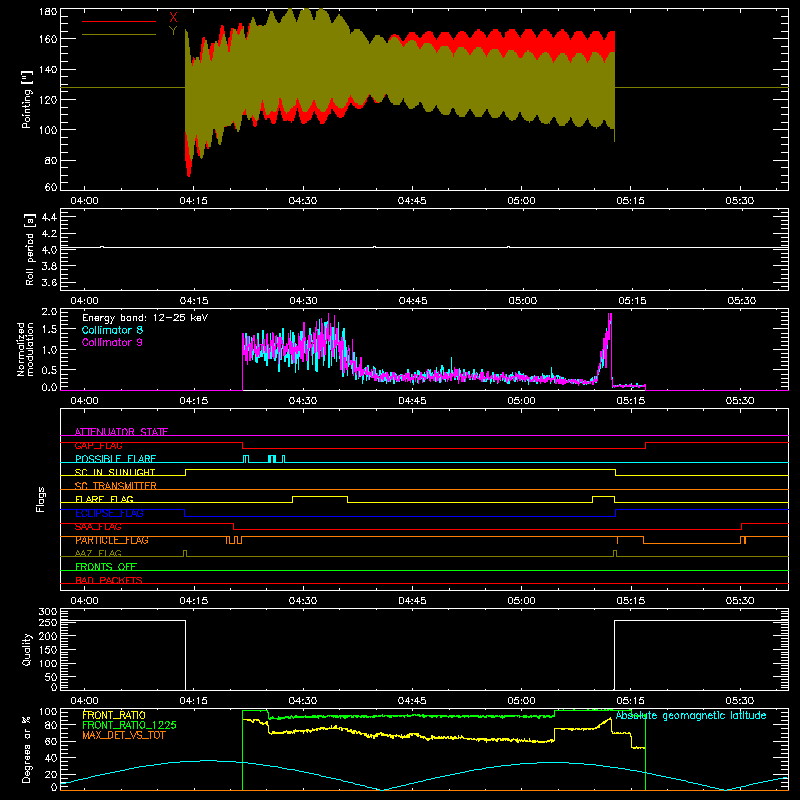Viewport: 800px width, 800px height.
Task: Click the green FRONT_RATIO_1225 legend entry
Action: [x=129, y=725]
